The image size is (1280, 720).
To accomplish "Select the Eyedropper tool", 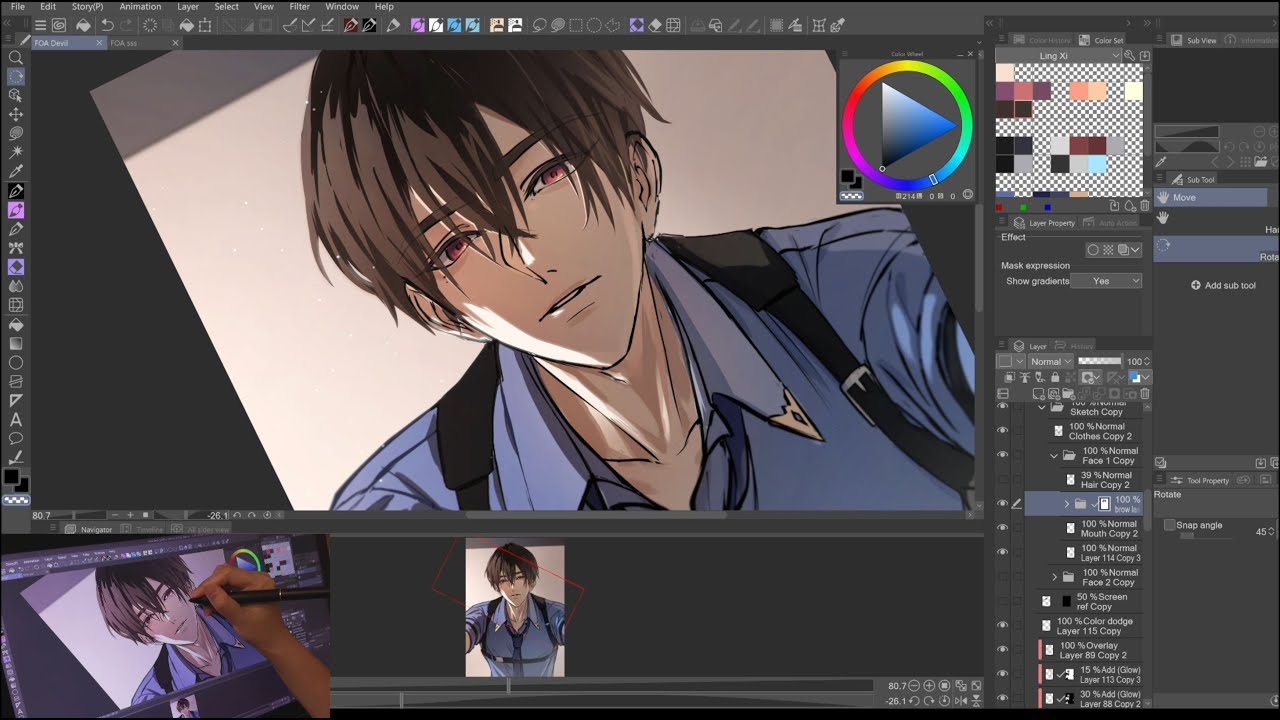I will [16, 171].
